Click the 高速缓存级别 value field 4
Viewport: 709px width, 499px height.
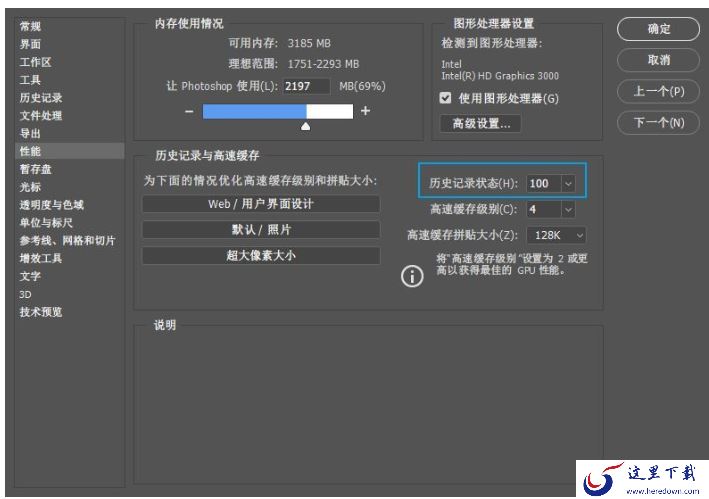pyautogui.click(x=544, y=209)
